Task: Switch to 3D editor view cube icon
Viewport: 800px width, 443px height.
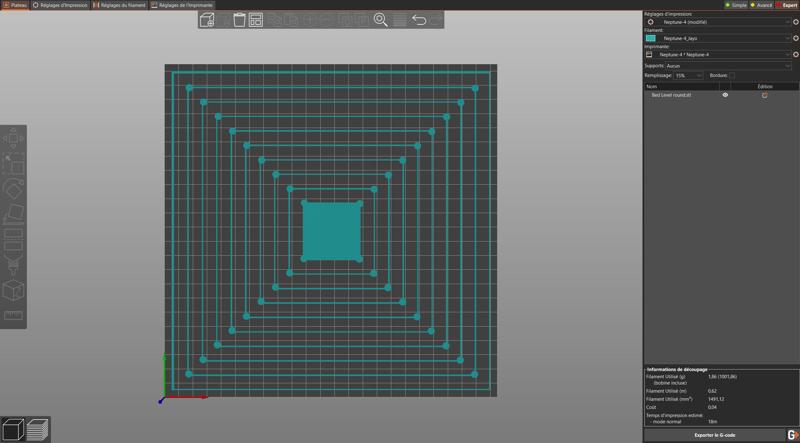Action: tap(13, 429)
